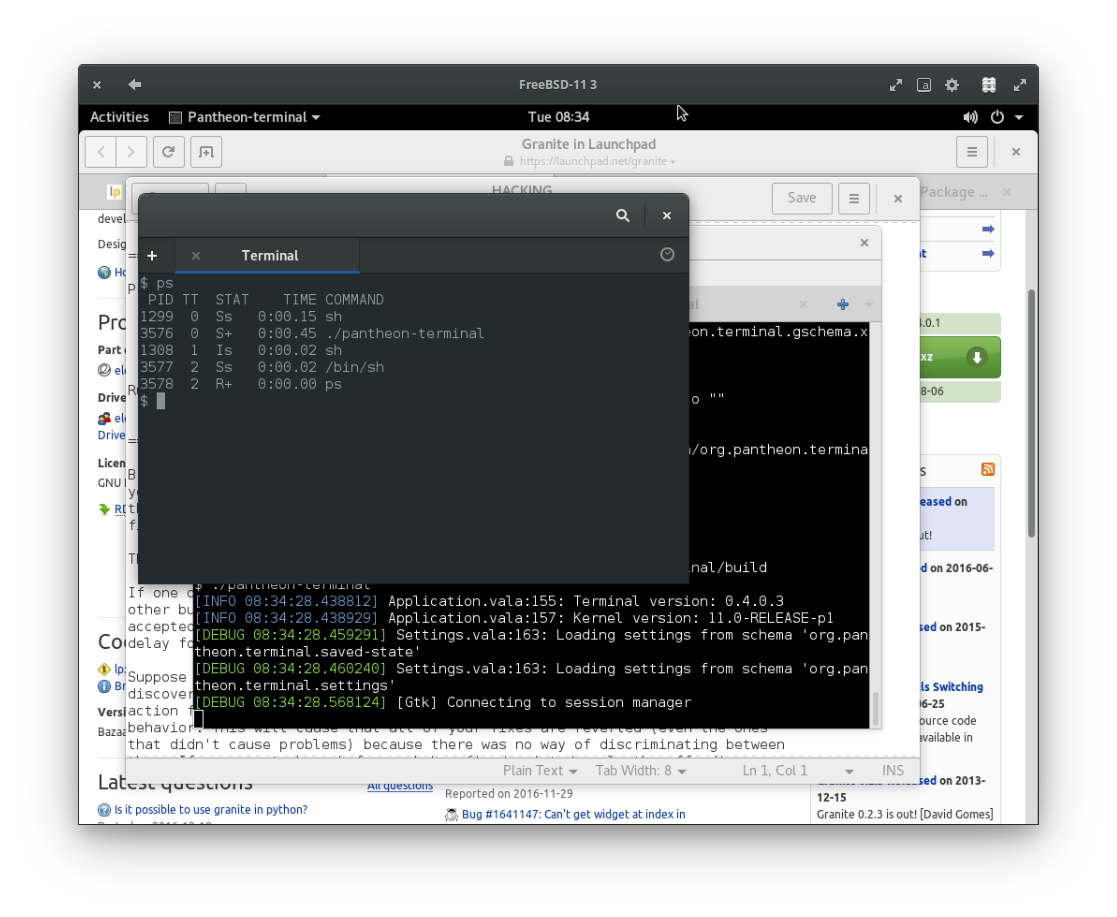1117x917 pixels.
Task: Expand the system menu arrow
Action: 1019,118
